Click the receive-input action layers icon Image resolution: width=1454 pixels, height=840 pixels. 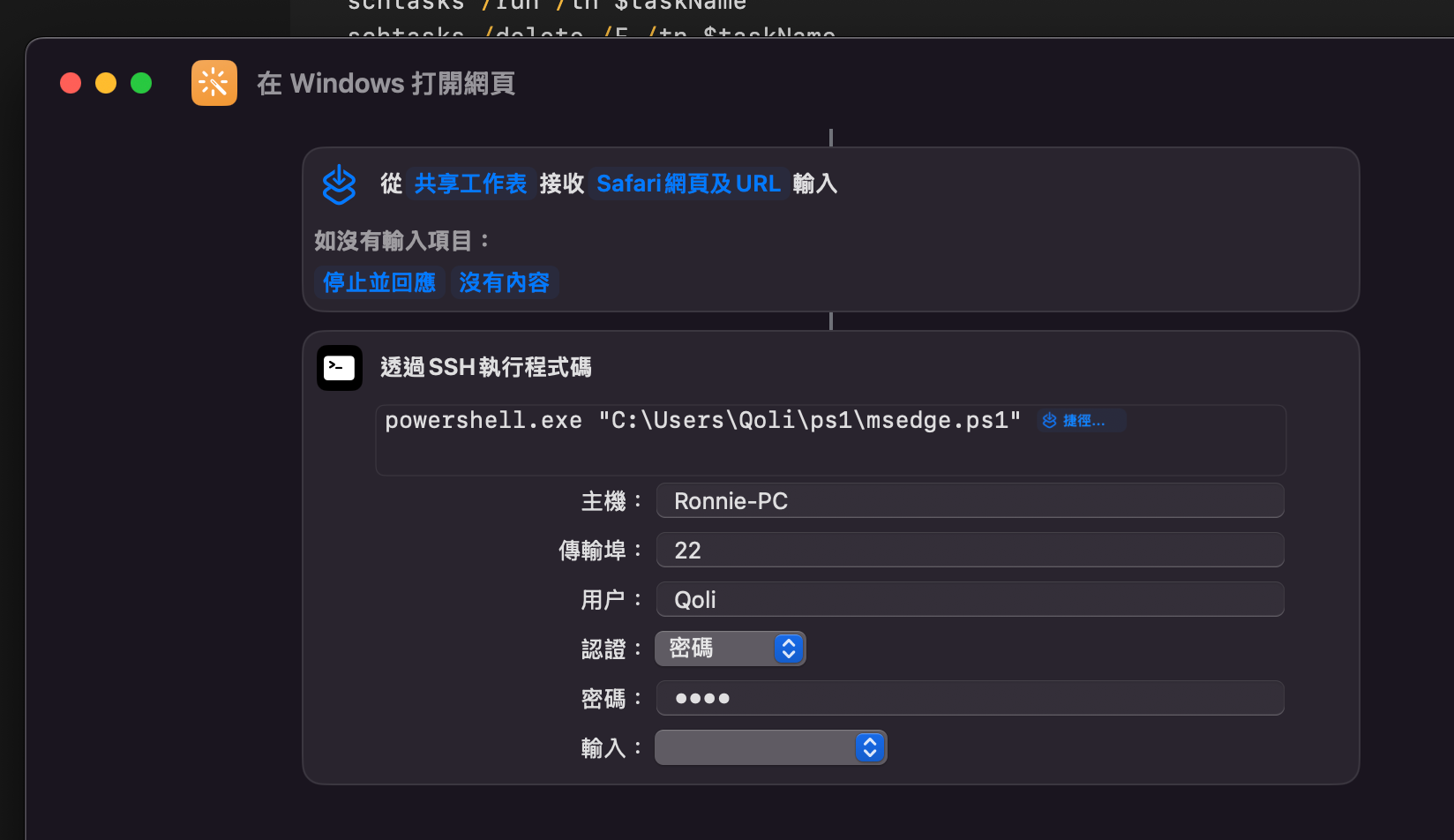pos(339,184)
